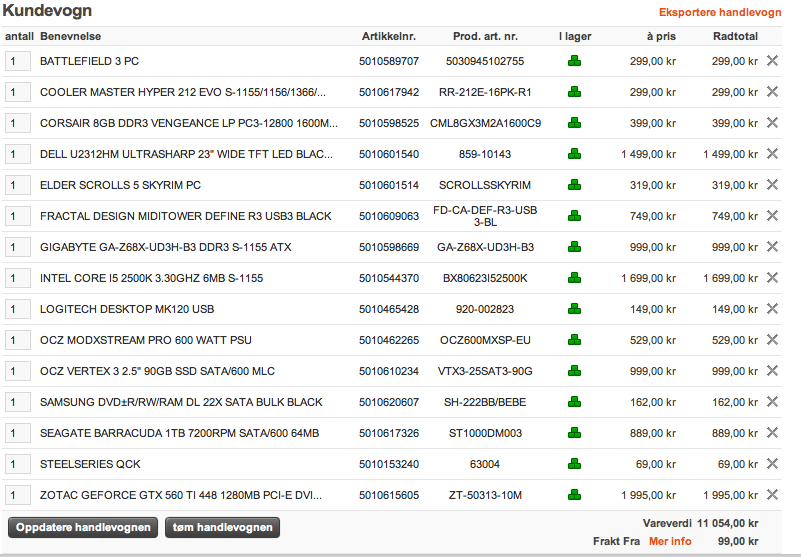Screen dimensions: 801x557
Task: Select product number SH-222BB/BEBE
Action: point(485,402)
